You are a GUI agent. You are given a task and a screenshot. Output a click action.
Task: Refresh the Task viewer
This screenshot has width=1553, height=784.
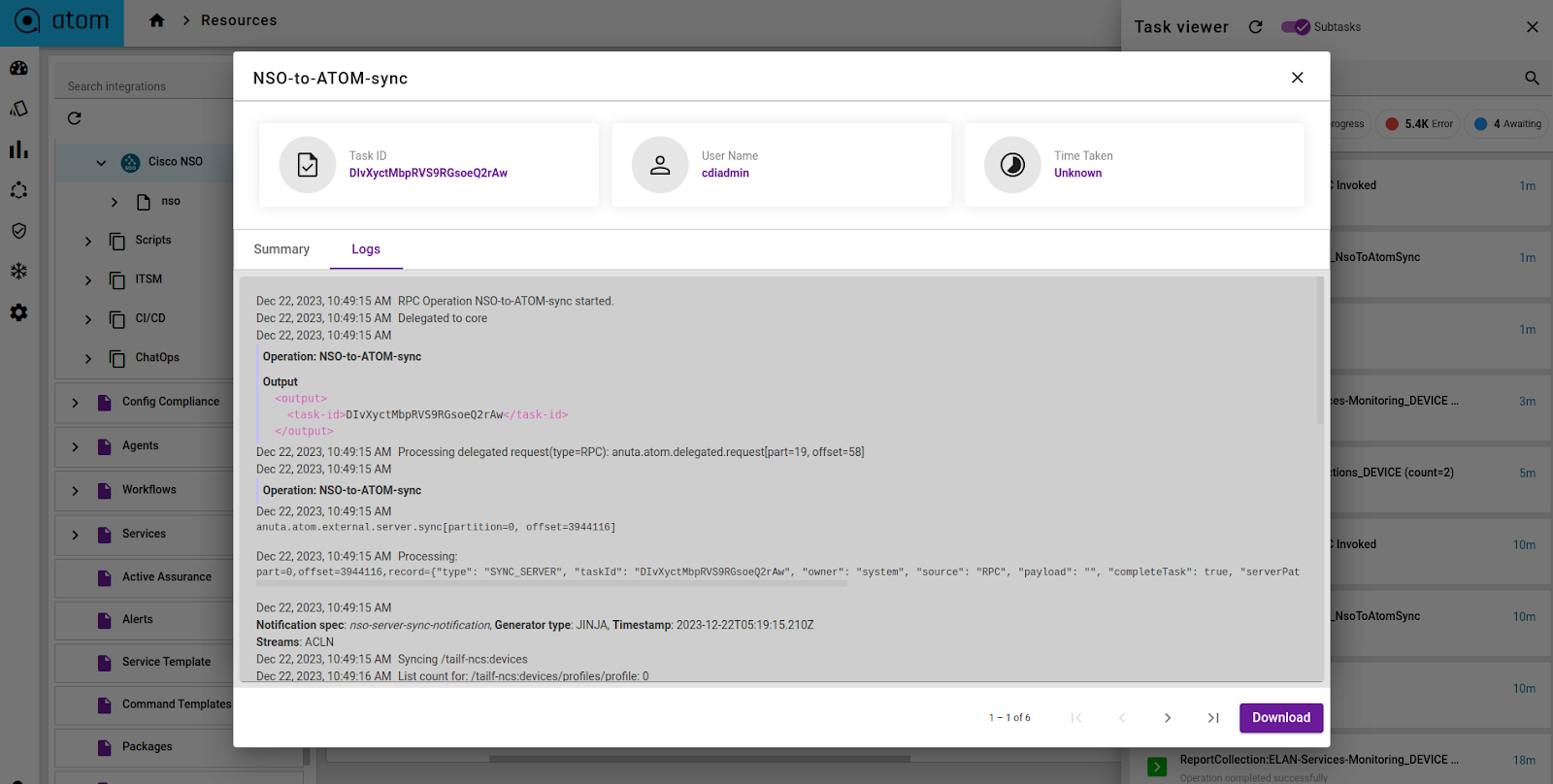[1256, 27]
